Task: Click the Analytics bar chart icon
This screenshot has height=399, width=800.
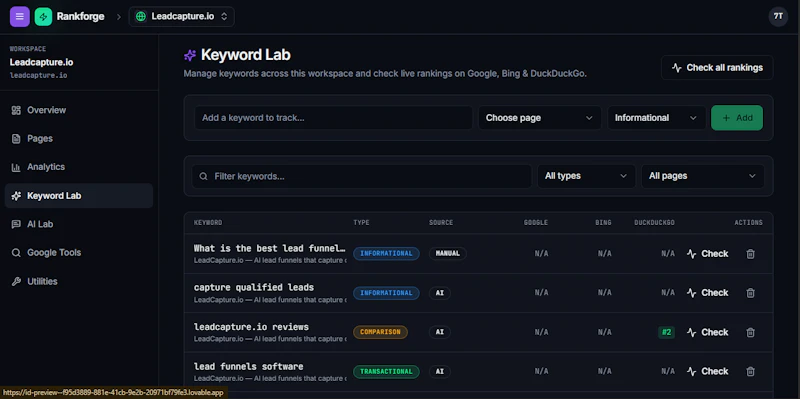Action: click(x=16, y=167)
